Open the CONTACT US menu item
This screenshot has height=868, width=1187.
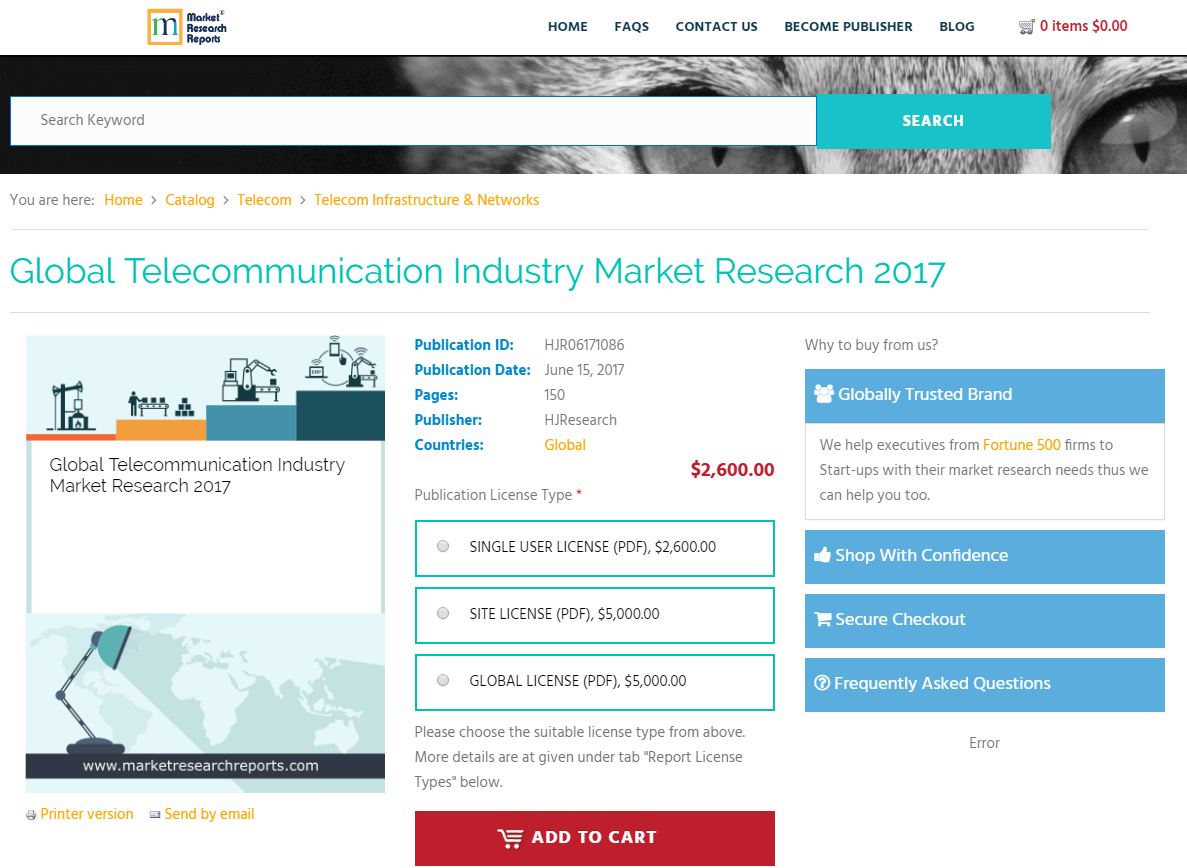pyautogui.click(x=716, y=26)
